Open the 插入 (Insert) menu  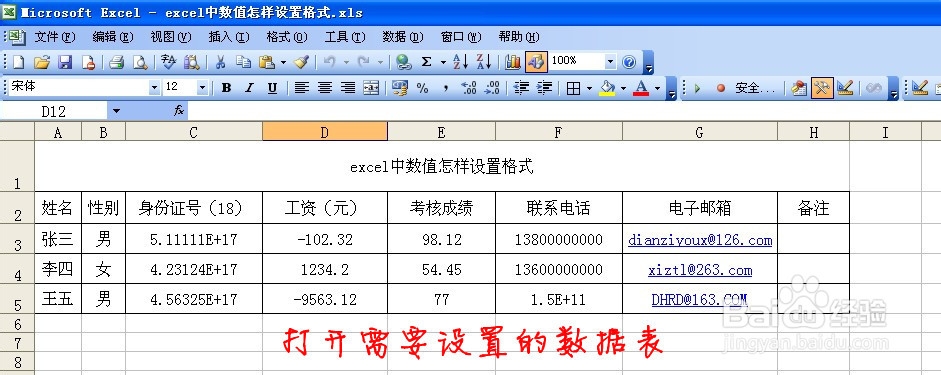[229, 37]
